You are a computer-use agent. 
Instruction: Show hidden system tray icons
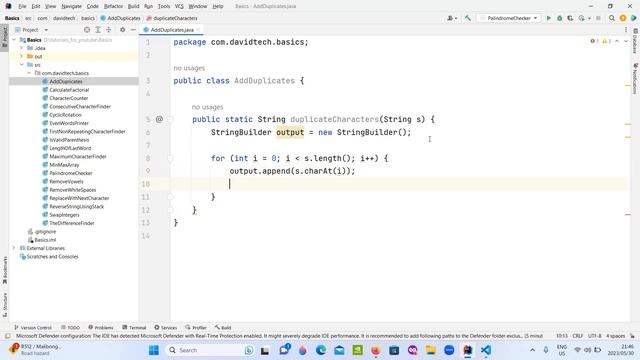coord(532,350)
